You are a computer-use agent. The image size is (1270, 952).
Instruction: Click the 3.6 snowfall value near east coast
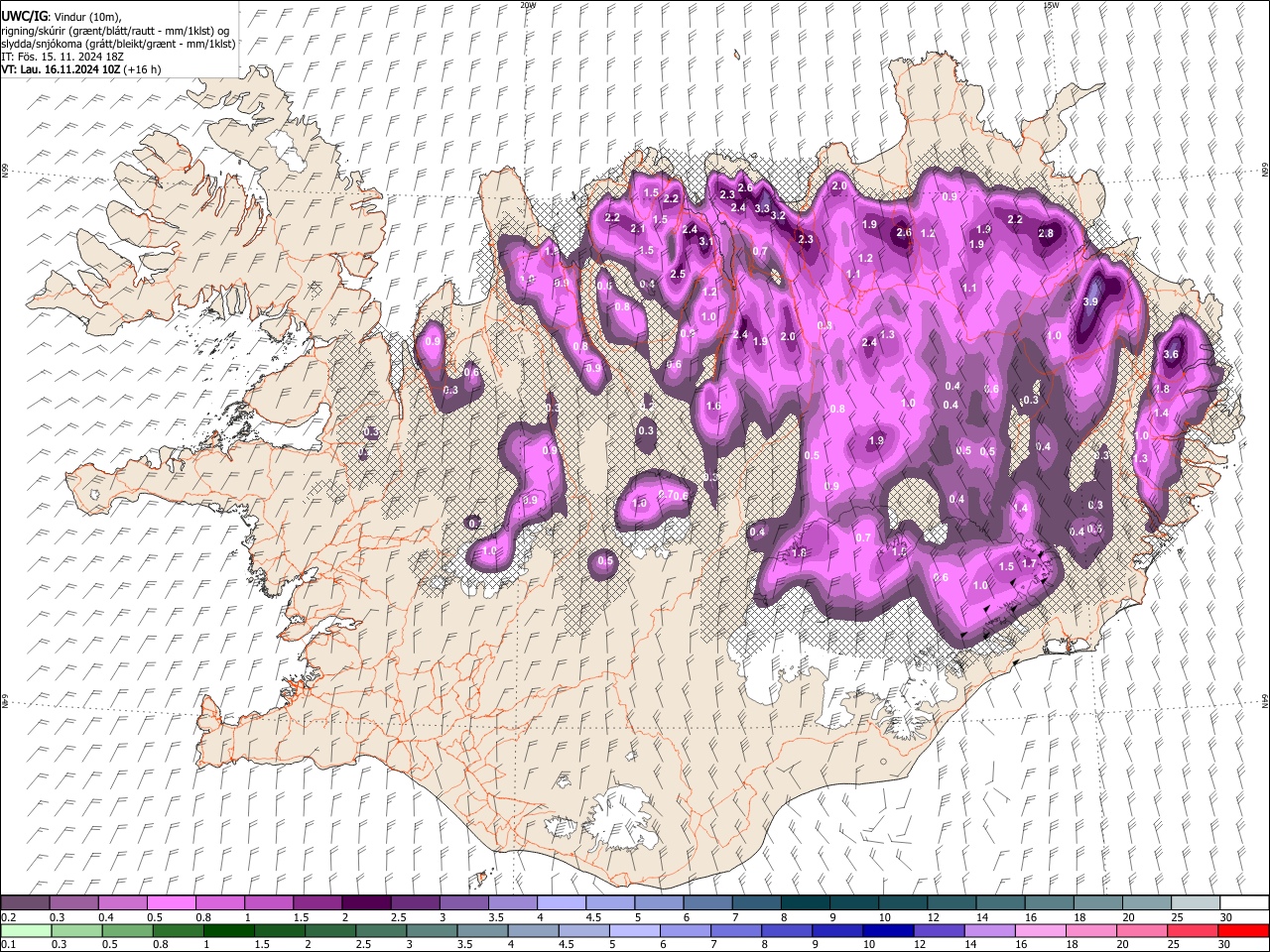(x=1171, y=354)
